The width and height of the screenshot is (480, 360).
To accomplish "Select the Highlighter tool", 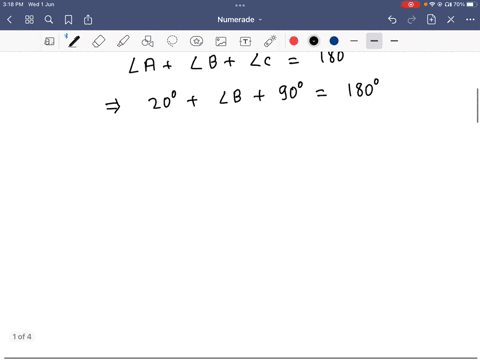I will click(123, 41).
